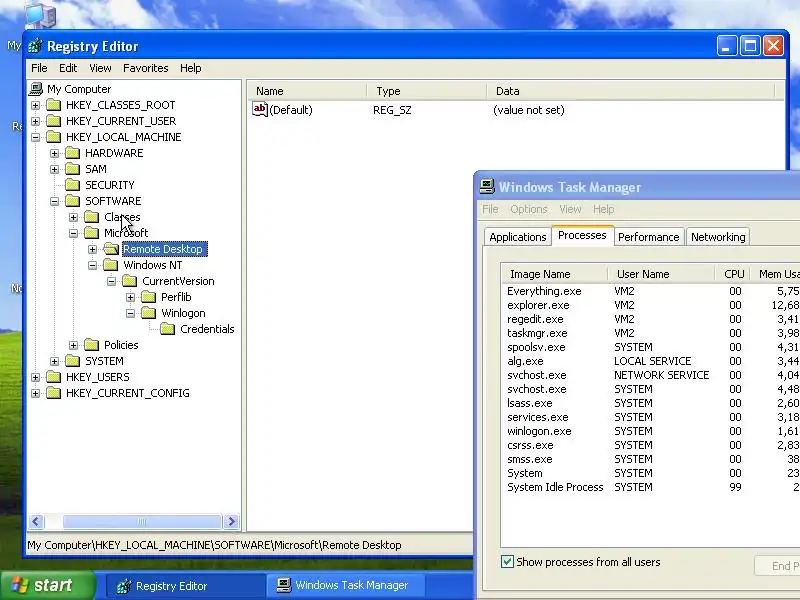The height and width of the screenshot is (600, 800).
Task: Select explorer.exe in the process list
Action: [x=538, y=305]
